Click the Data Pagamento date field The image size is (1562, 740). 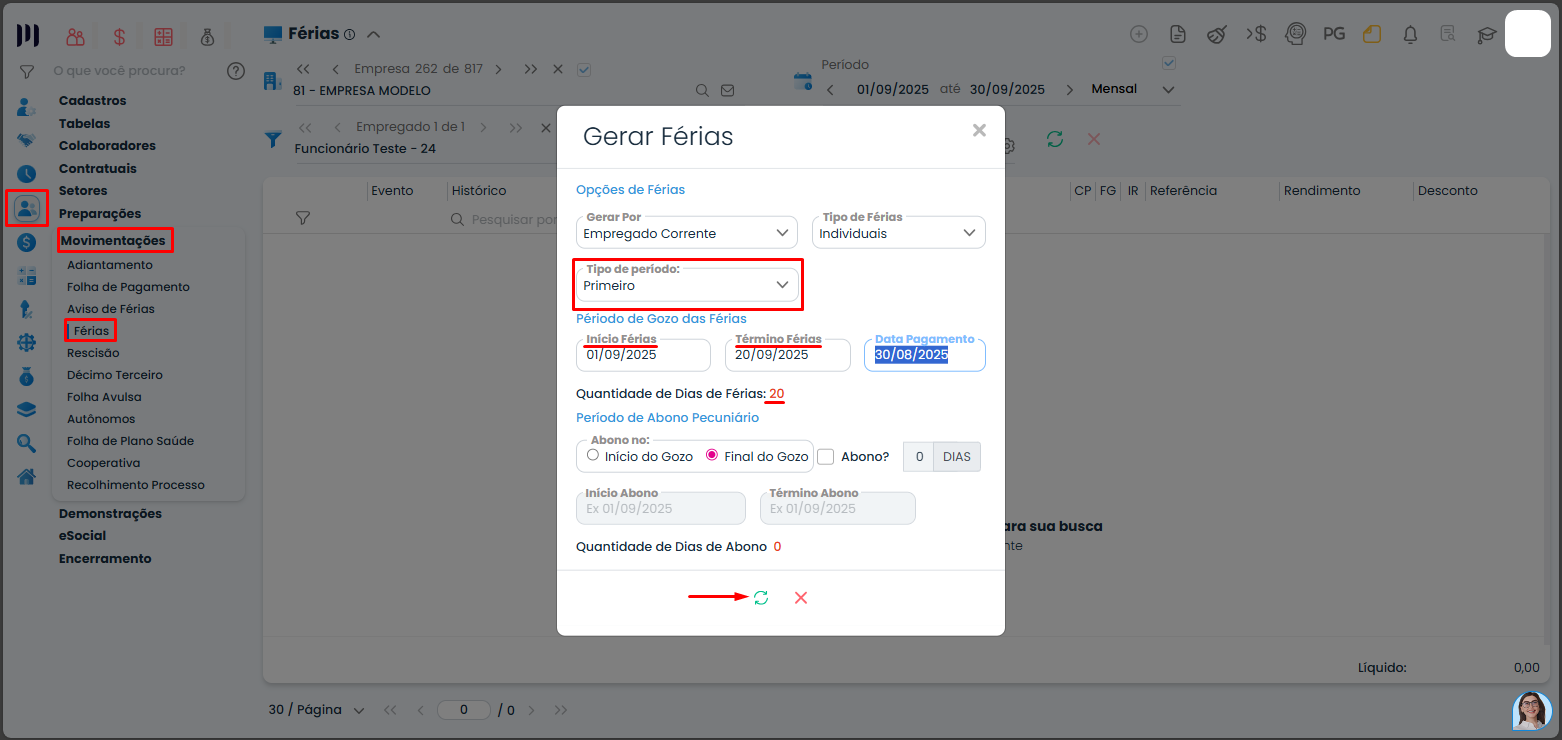click(x=925, y=355)
